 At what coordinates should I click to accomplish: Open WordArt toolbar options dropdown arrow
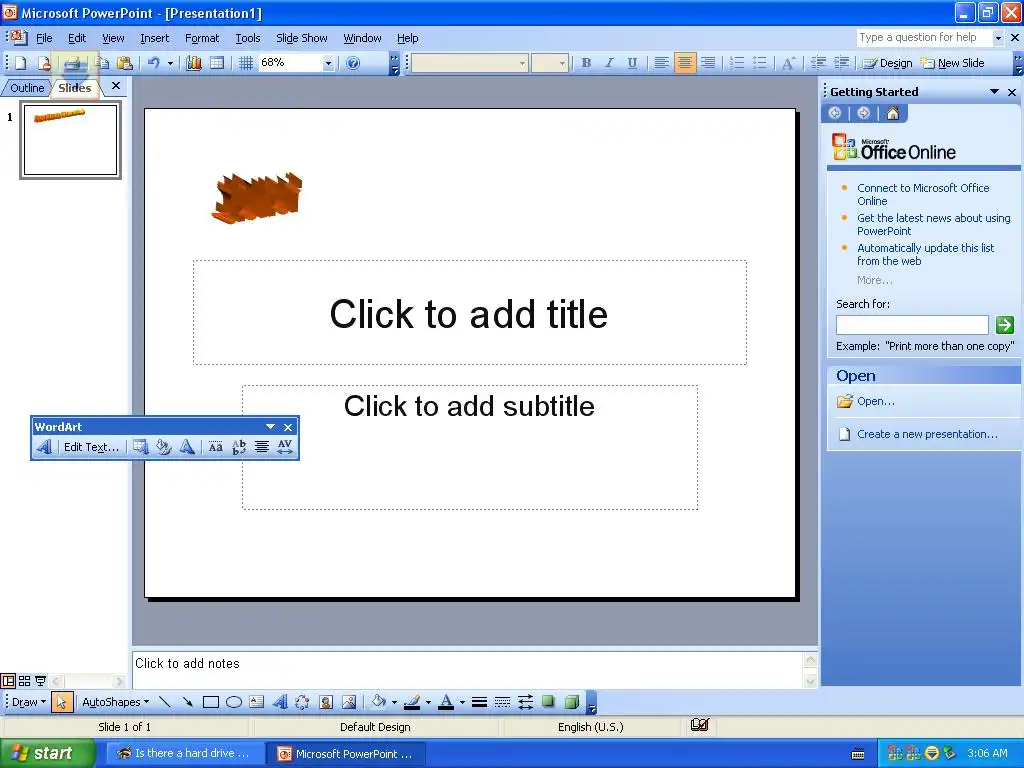click(x=270, y=426)
